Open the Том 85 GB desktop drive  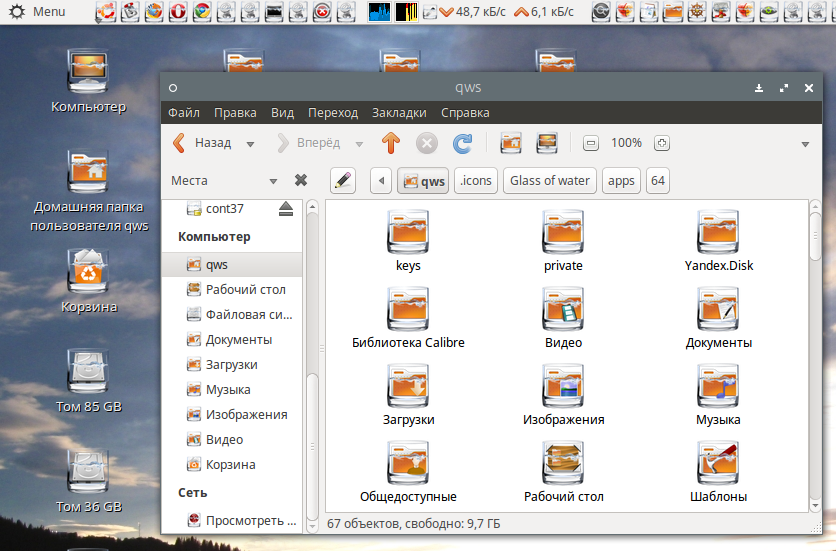[89, 381]
